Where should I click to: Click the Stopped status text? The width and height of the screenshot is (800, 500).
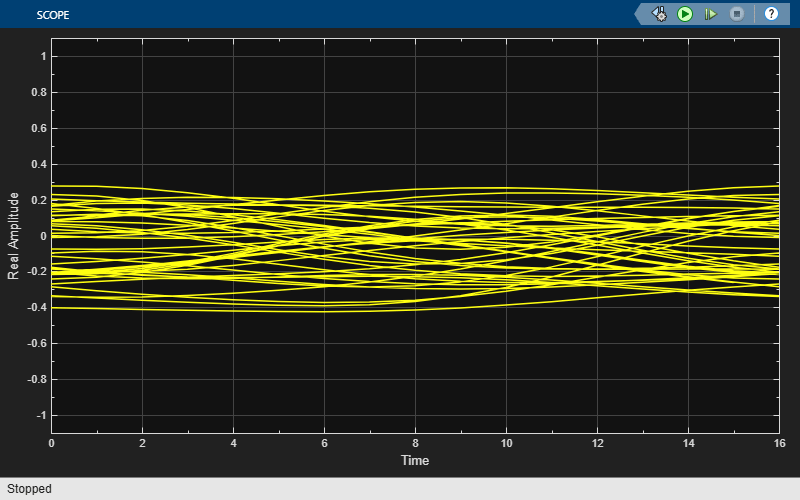click(x=29, y=489)
